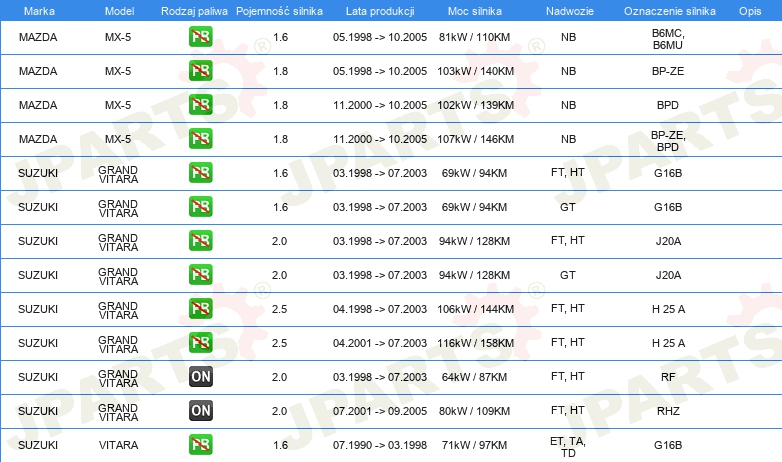Image resolution: width=782 pixels, height=462 pixels.
Task: Click the petrol icon in the Suzuki Vitara 71kW row
Action: (x=200, y=445)
